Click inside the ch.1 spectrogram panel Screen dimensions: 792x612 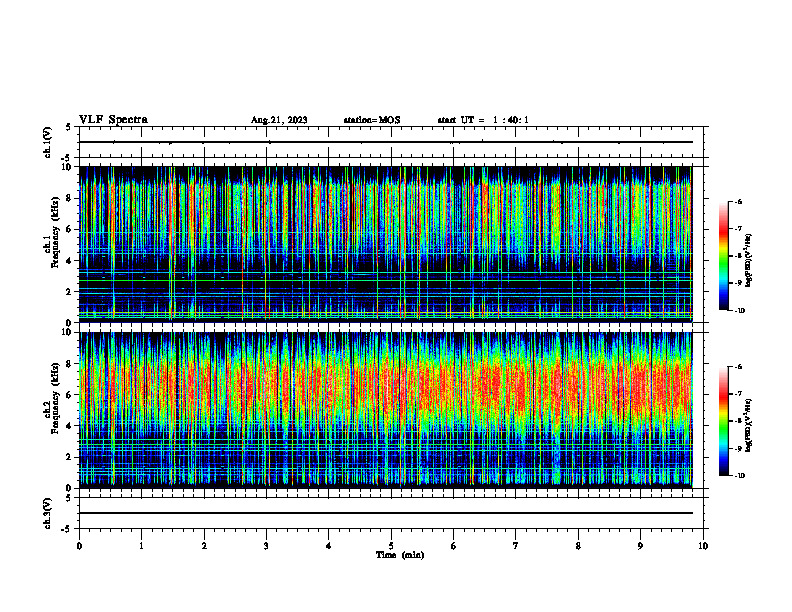(x=386, y=244)
